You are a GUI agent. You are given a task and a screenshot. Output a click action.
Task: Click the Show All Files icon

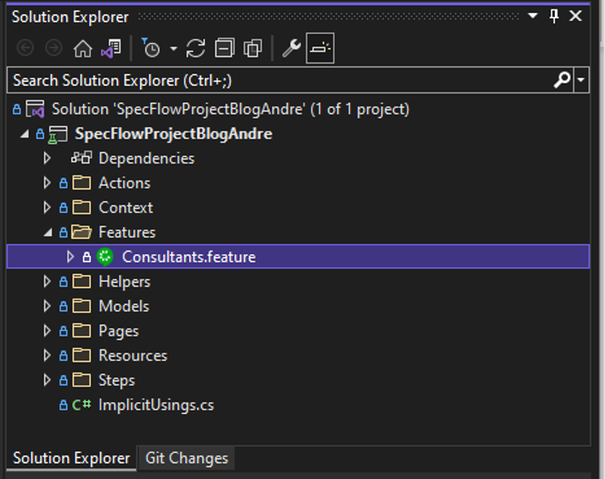coord(253,49)
